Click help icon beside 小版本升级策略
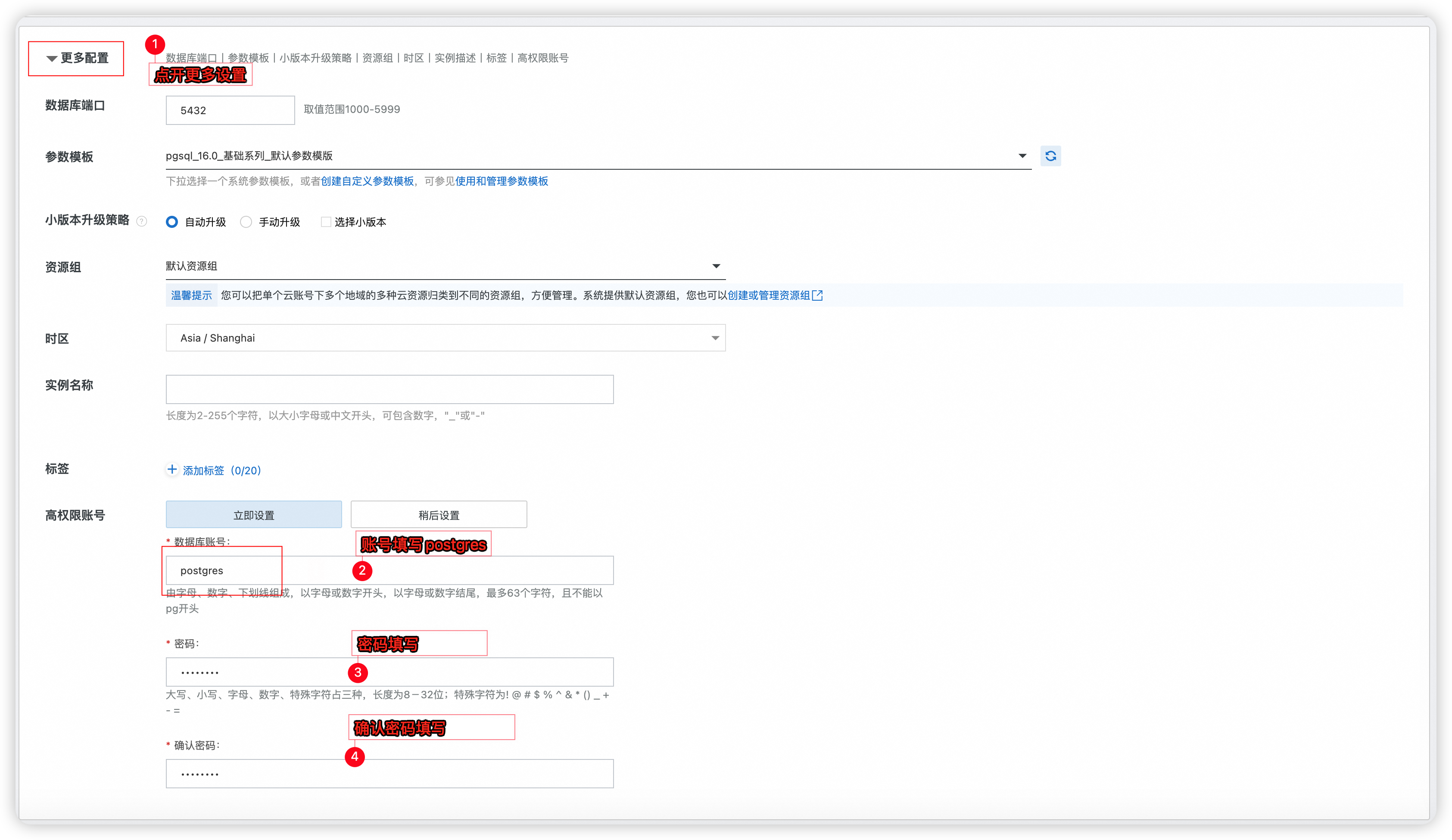 (x=142, y=221)
